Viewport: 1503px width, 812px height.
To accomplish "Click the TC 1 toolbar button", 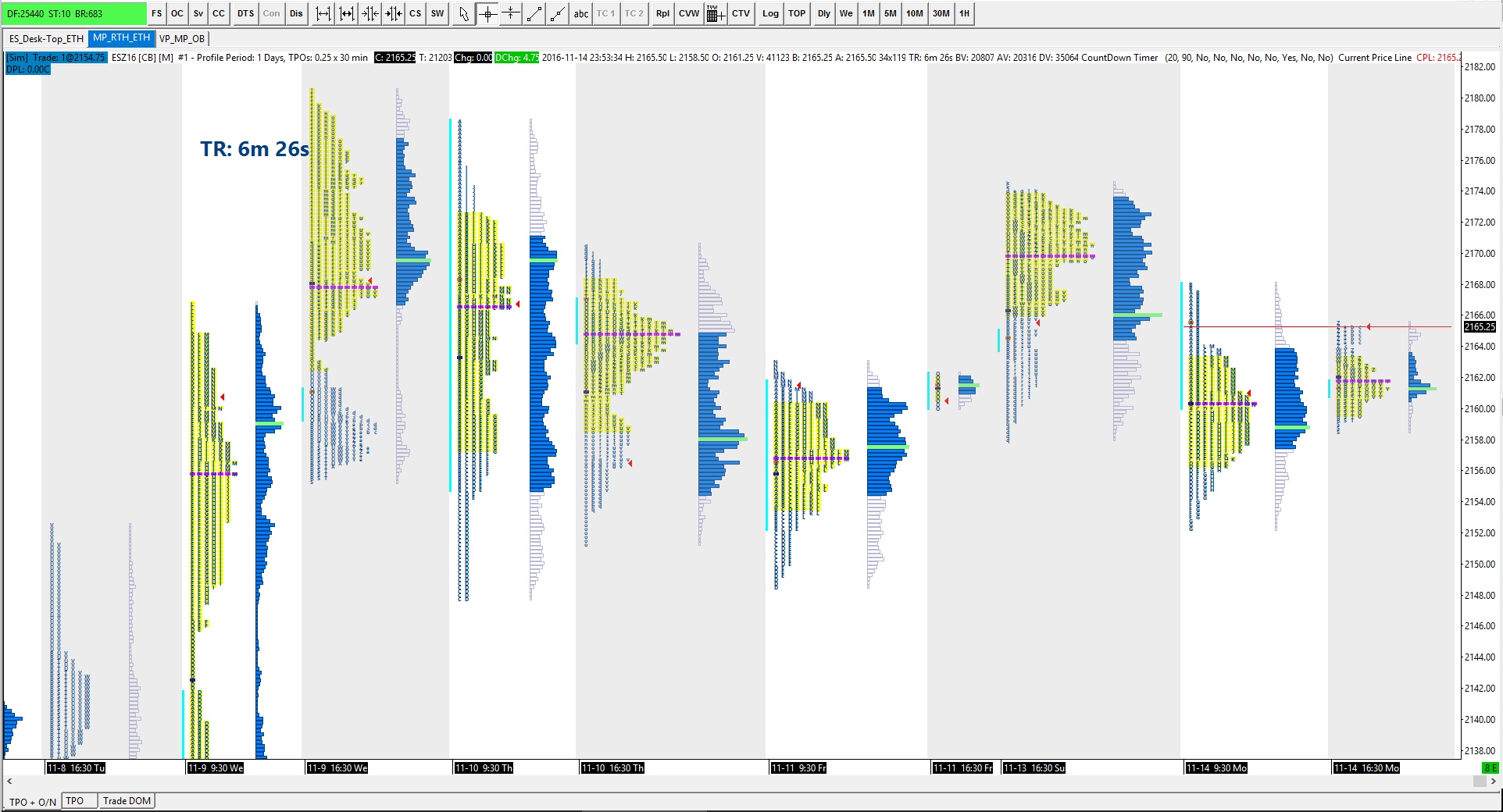I will click(606, 14).
